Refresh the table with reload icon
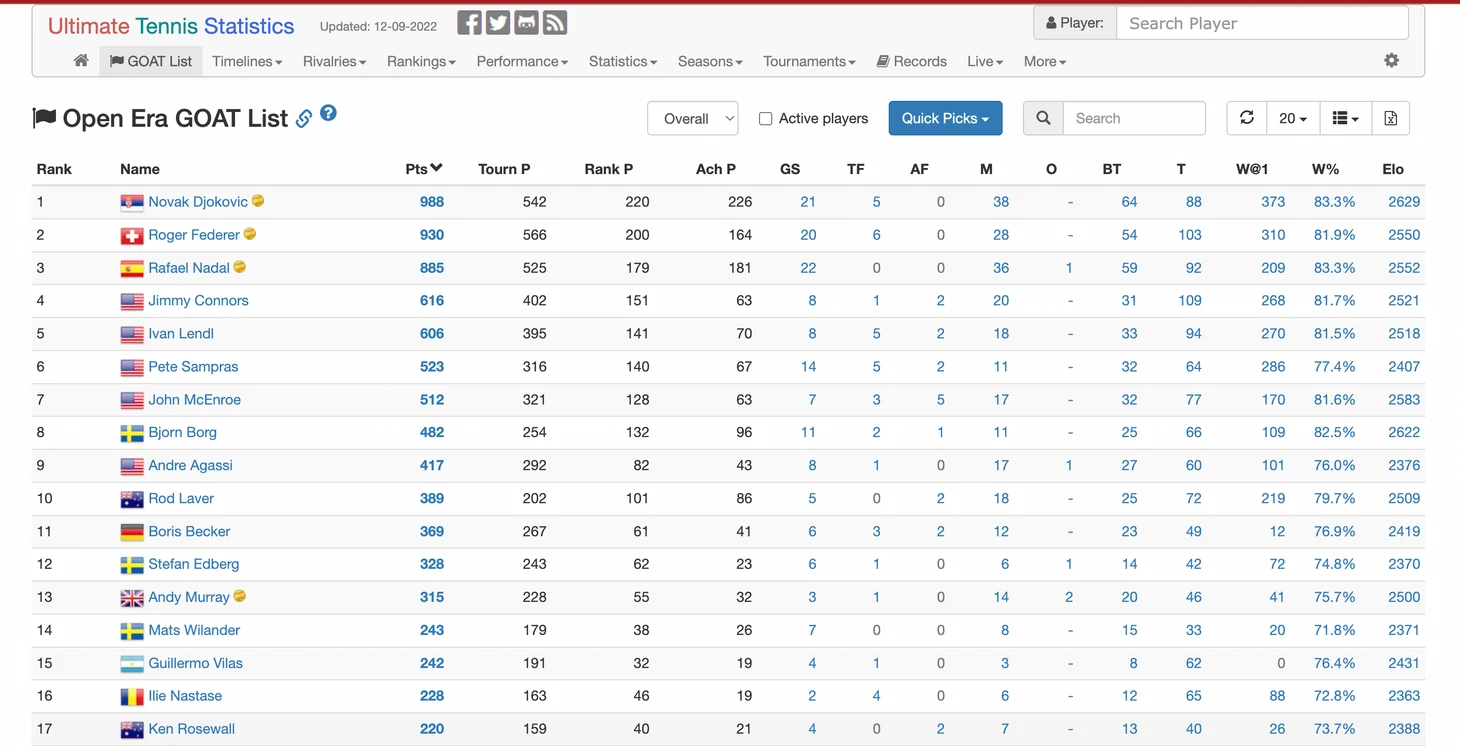This screenshot has width=1460, height=746. click(1247, 118)
